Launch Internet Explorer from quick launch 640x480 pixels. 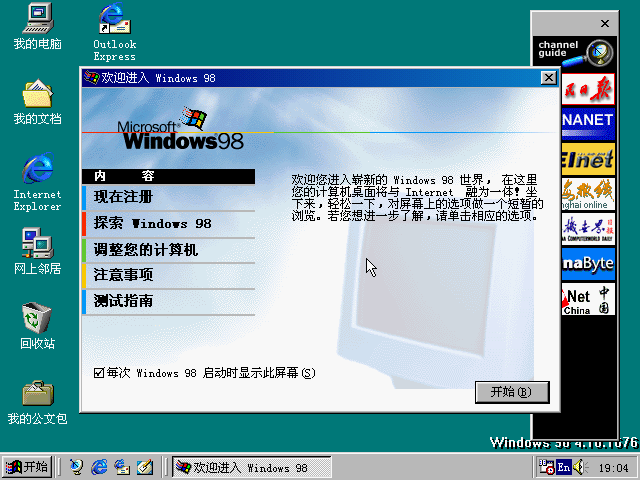[99, 467]
